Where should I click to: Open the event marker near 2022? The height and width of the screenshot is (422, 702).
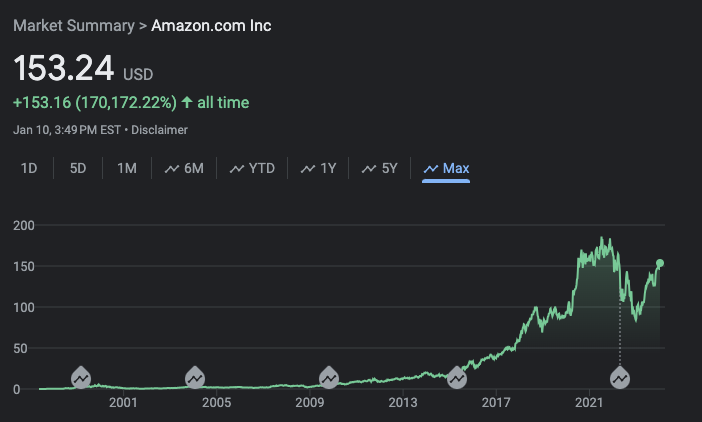620,377
